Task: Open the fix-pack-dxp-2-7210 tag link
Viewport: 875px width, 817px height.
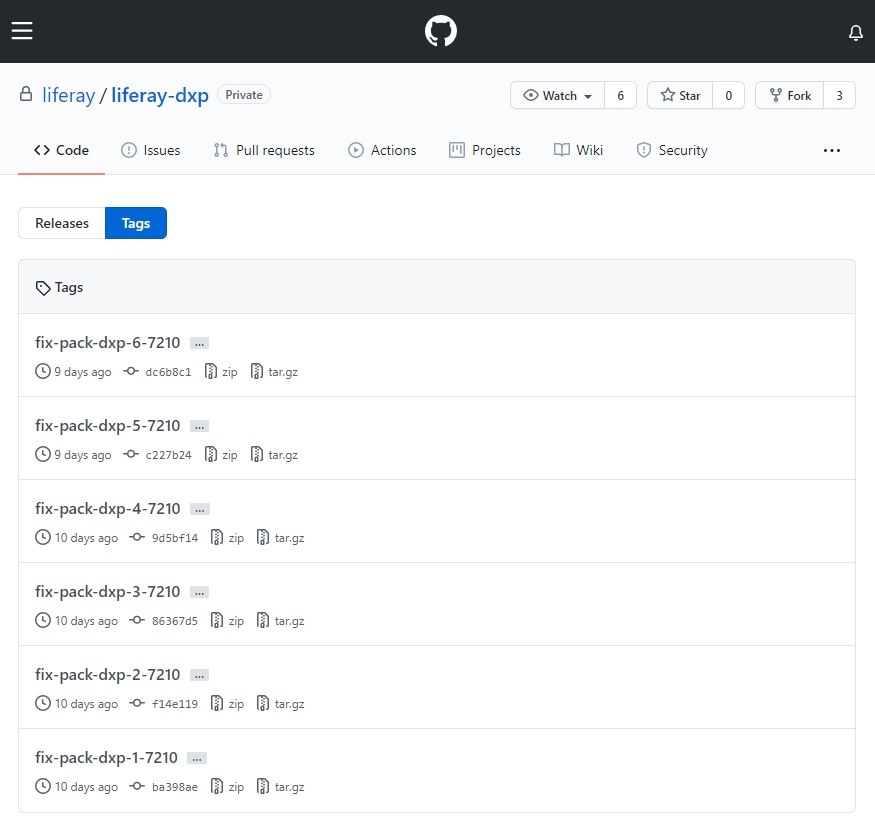Action: (x=108, y=675)
